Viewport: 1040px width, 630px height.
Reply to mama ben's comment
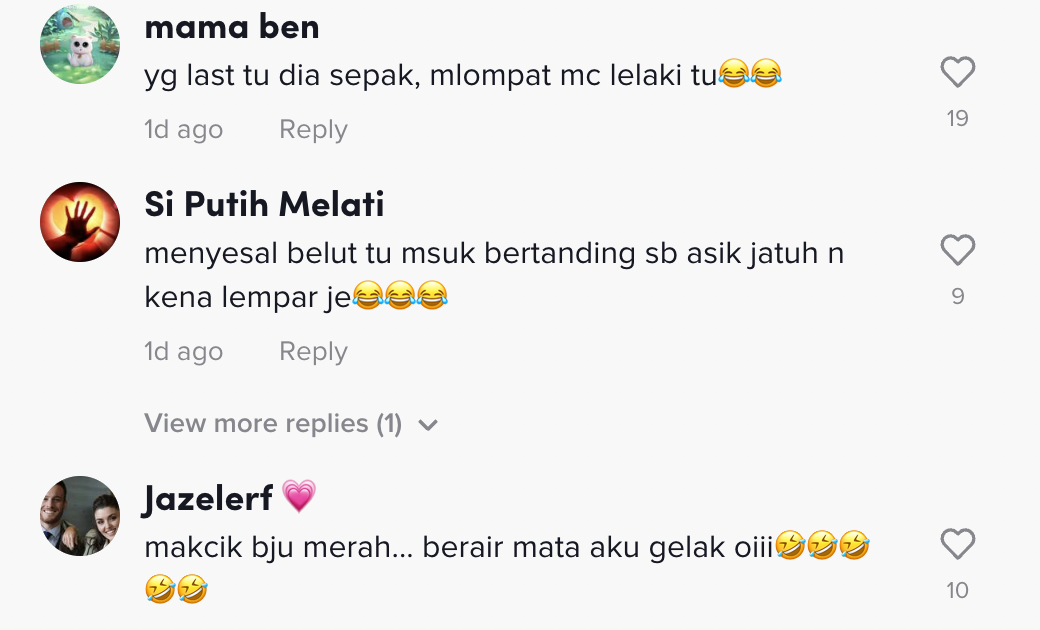[313, 130]
